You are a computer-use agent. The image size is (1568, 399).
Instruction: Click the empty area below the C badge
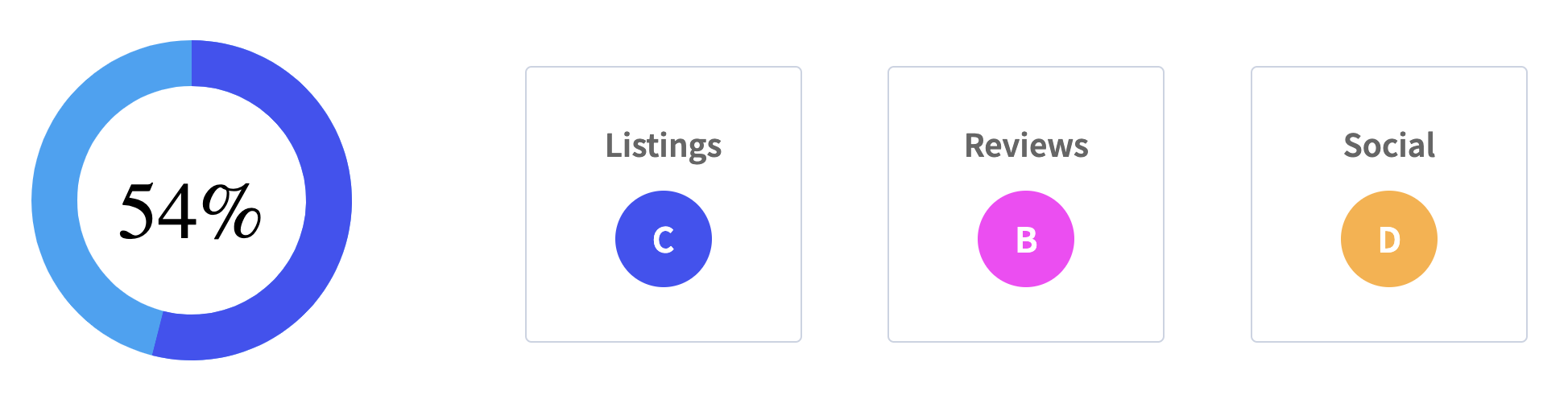[x=663, y=315]
